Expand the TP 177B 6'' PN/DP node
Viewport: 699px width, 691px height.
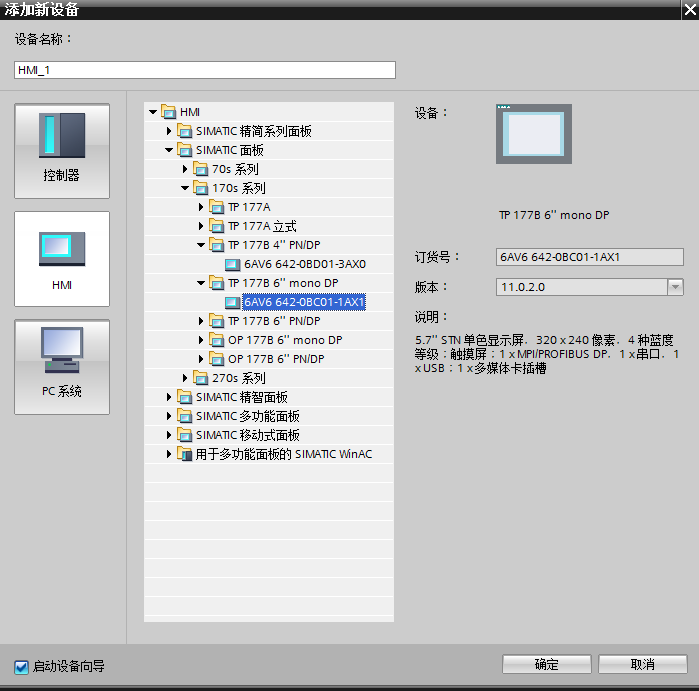[201, 321]
